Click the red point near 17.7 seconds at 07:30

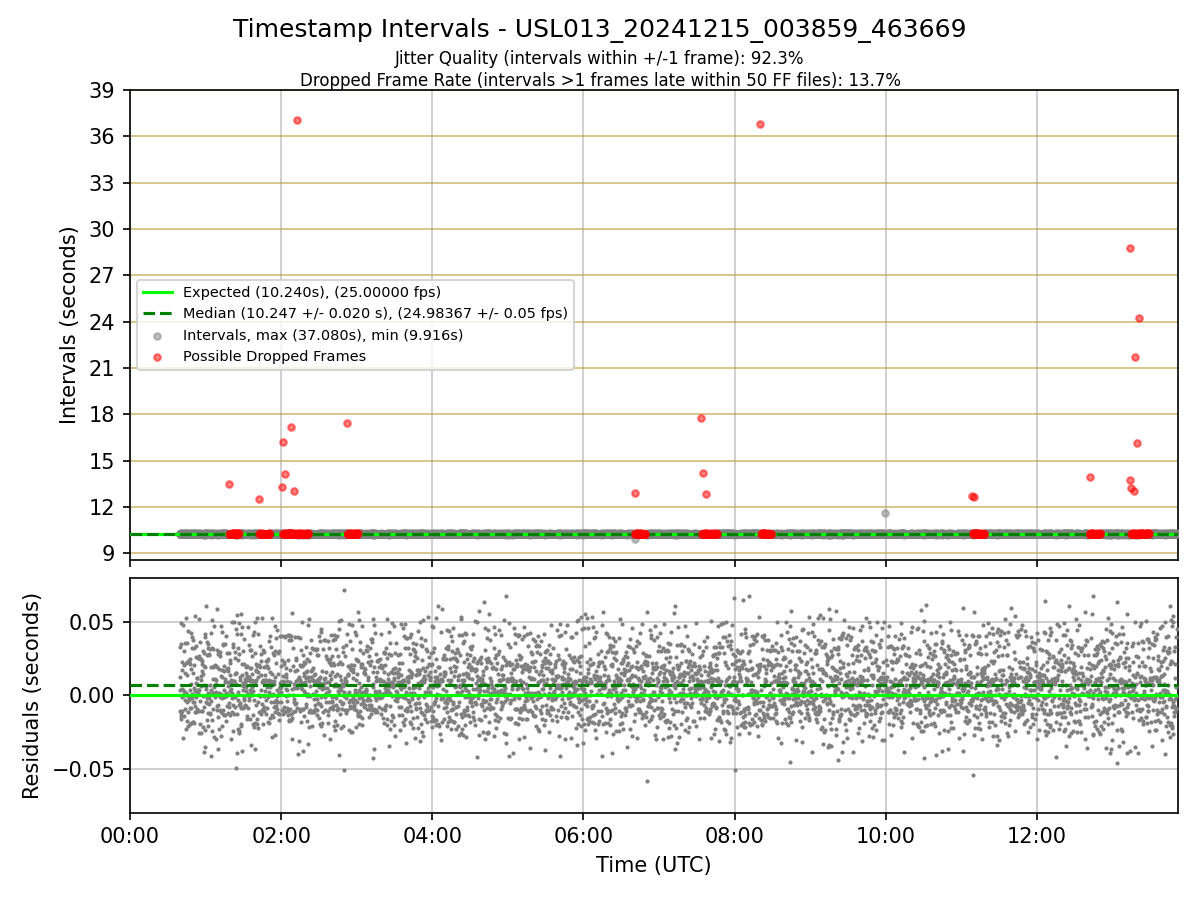coord(701,418)
